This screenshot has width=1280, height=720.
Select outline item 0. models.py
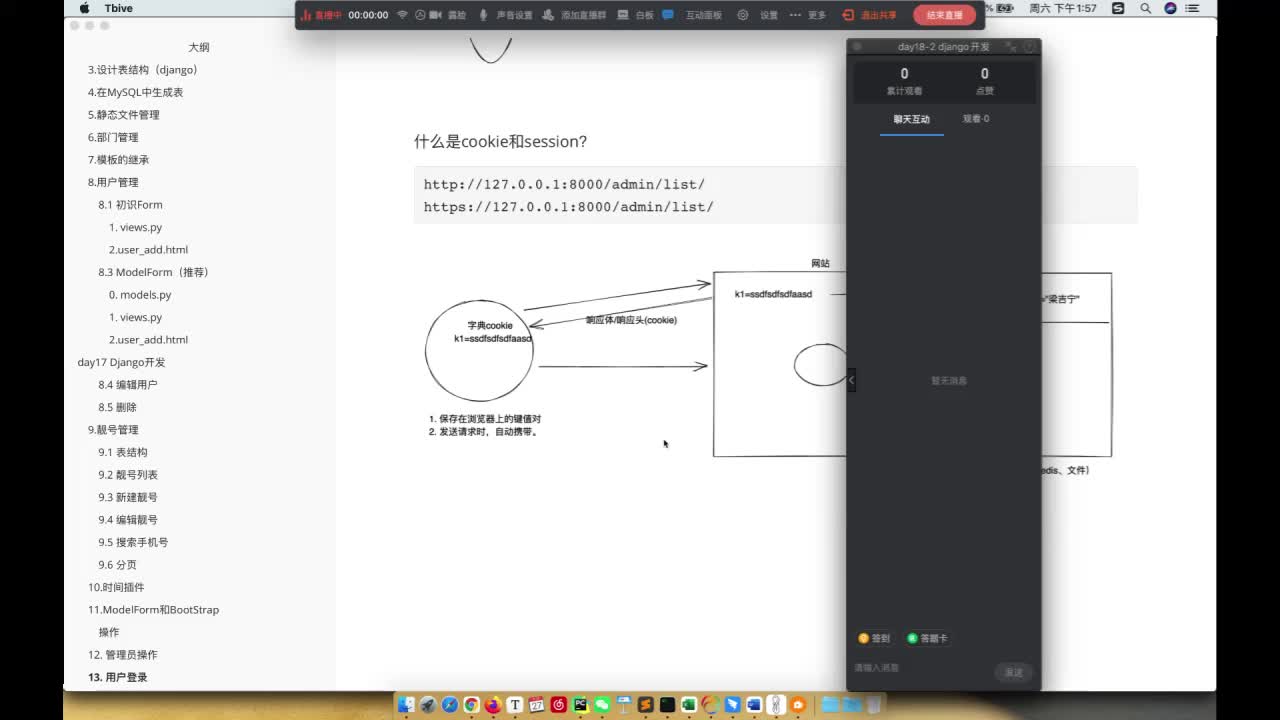140,295
